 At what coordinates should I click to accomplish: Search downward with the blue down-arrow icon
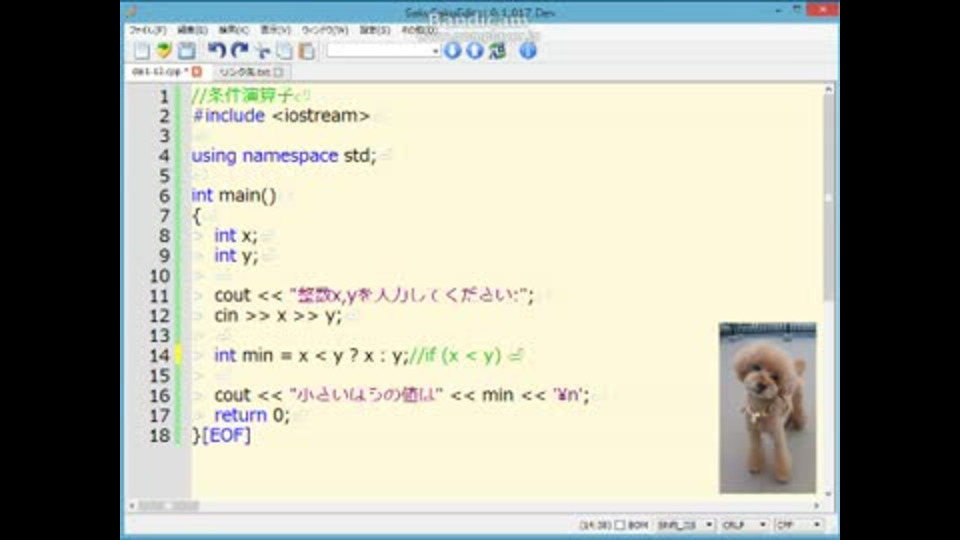coord(452,50)
